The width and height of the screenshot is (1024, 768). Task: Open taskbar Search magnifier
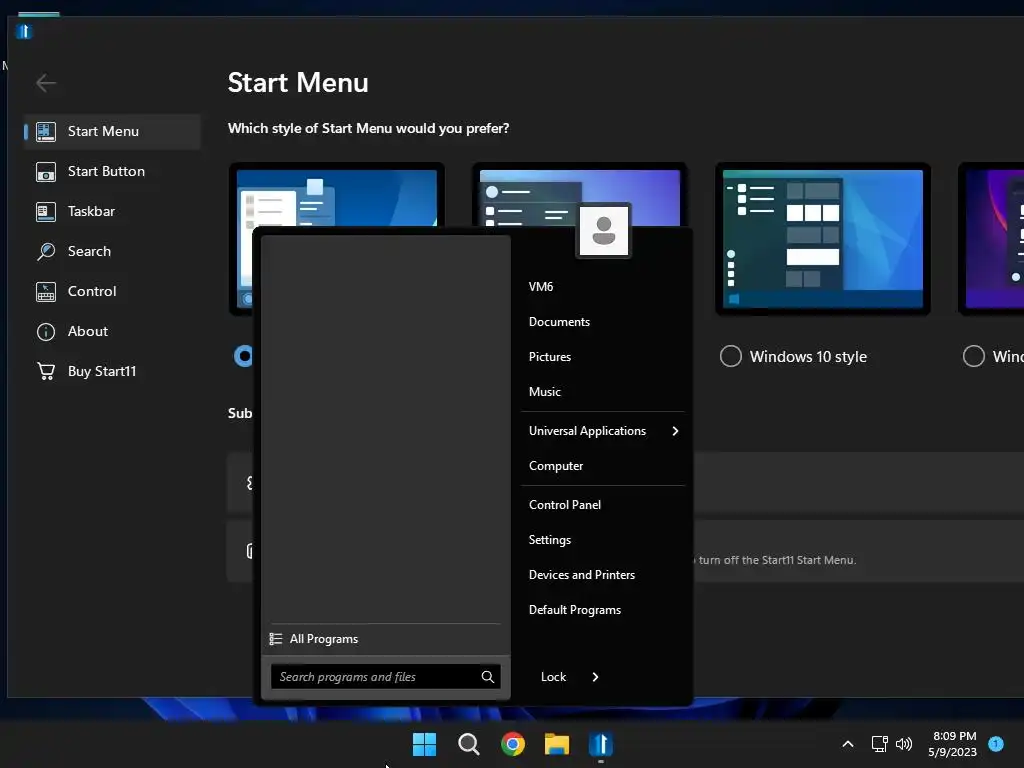tap(469, 744)
